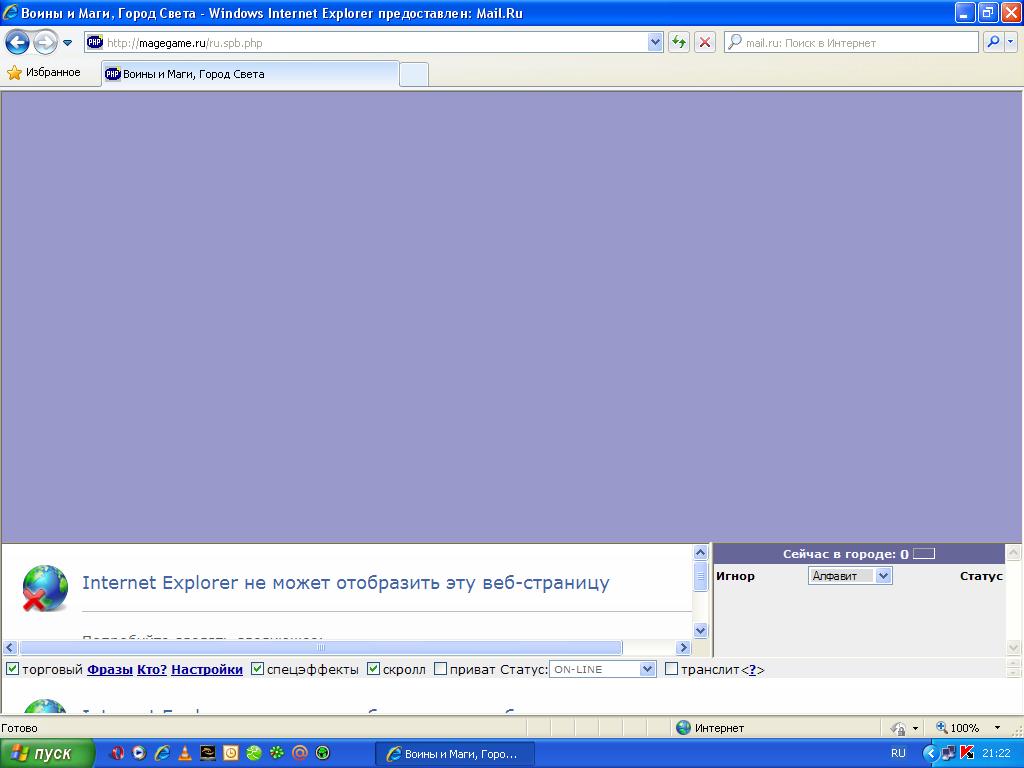Expand the address bar history dropdown
This screenshot has width=1024, height=768.
click(x=655, y=42)
